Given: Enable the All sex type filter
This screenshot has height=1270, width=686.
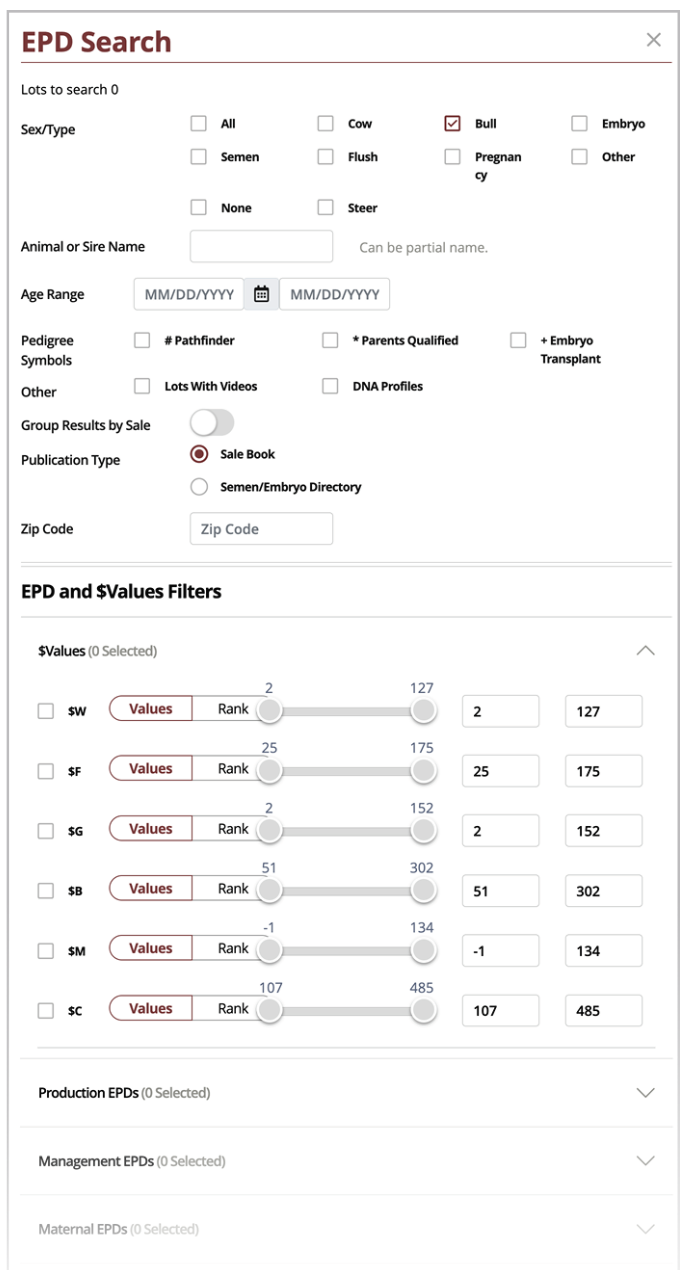Looking at the screenshot, I should click(197, 122).
